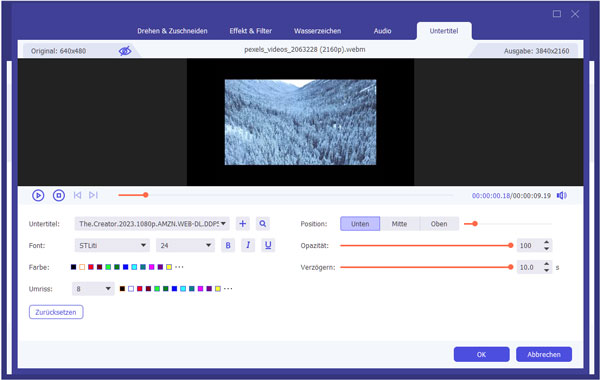Pick magenta in Farbe row
600x380 pixels.
[x=152, y=267]
